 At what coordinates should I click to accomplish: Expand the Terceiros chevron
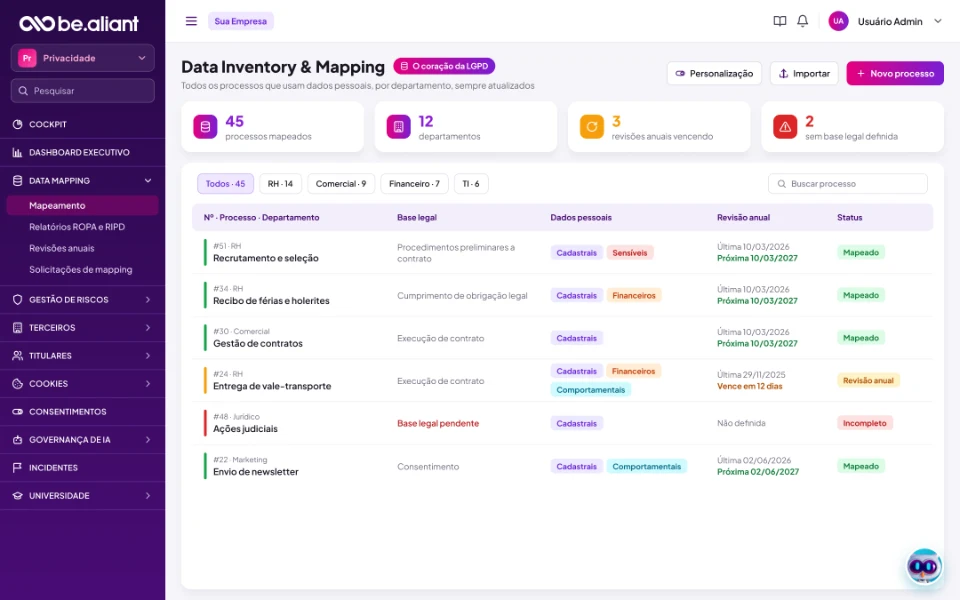coord(148,328)
